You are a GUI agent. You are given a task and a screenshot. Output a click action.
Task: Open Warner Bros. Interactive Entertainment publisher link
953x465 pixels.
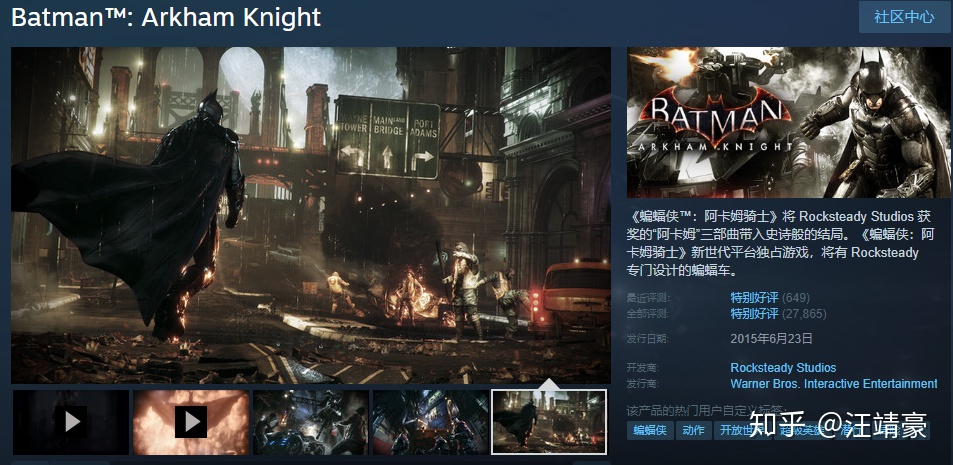[x=833, y=384]
